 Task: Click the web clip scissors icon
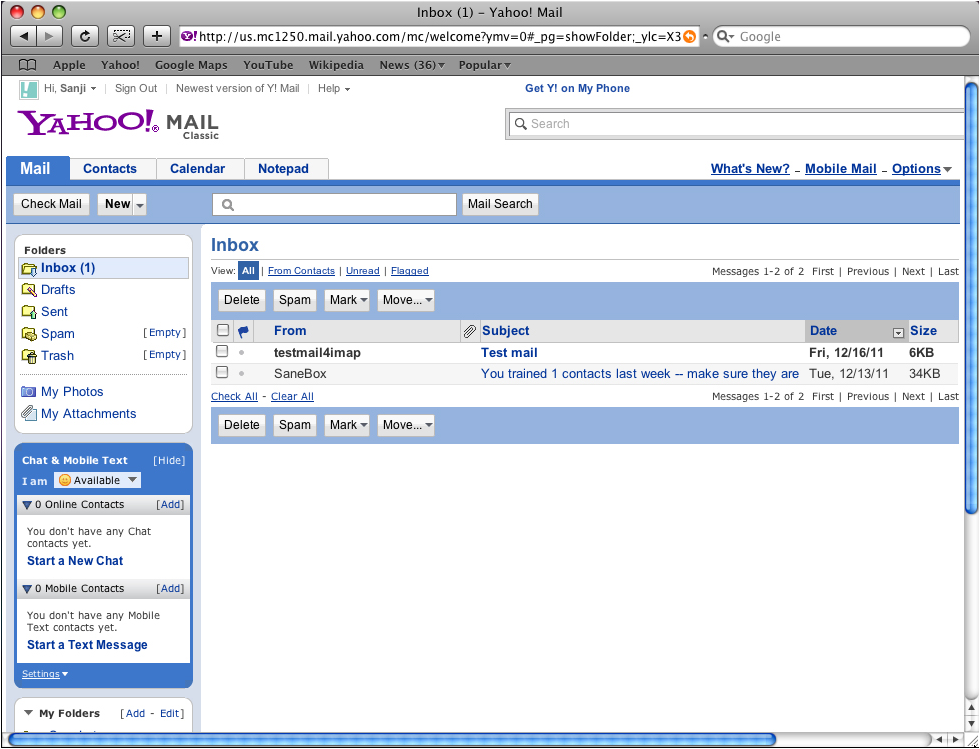[x=121, y=36]
